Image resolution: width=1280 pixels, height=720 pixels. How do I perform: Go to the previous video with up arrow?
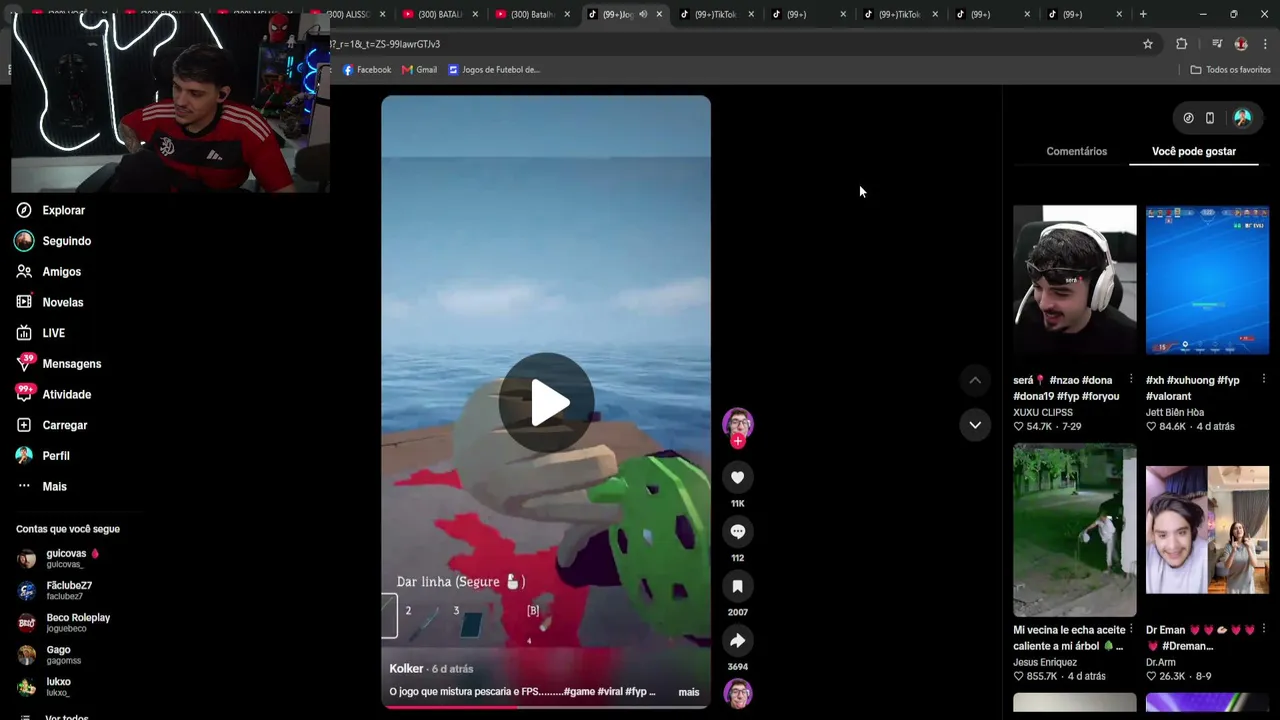point(975,380)
